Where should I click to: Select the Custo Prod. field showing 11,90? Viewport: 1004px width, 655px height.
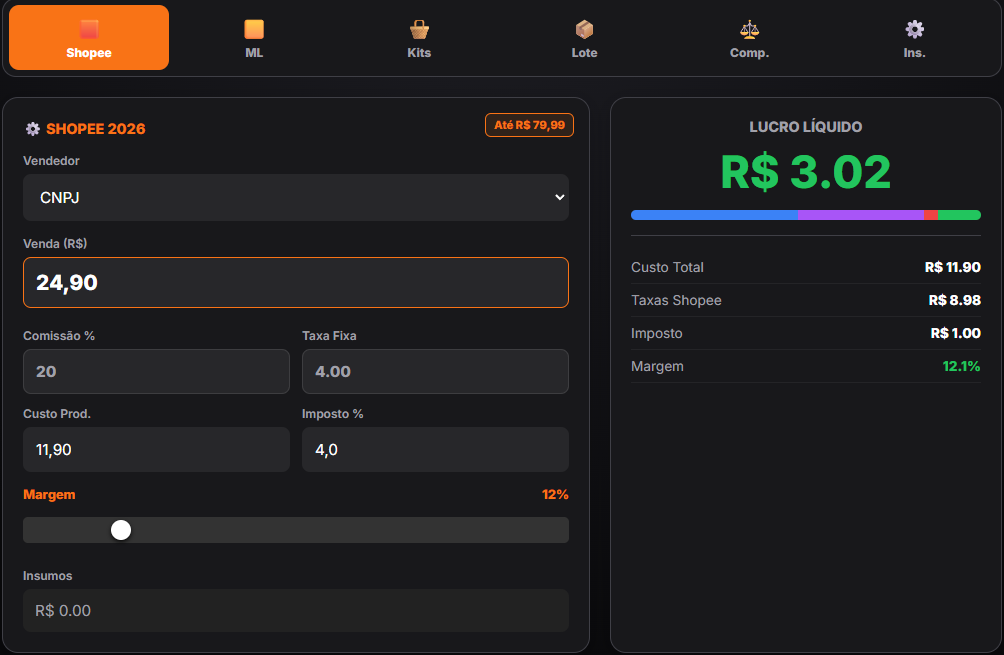(x=156, y=449)
